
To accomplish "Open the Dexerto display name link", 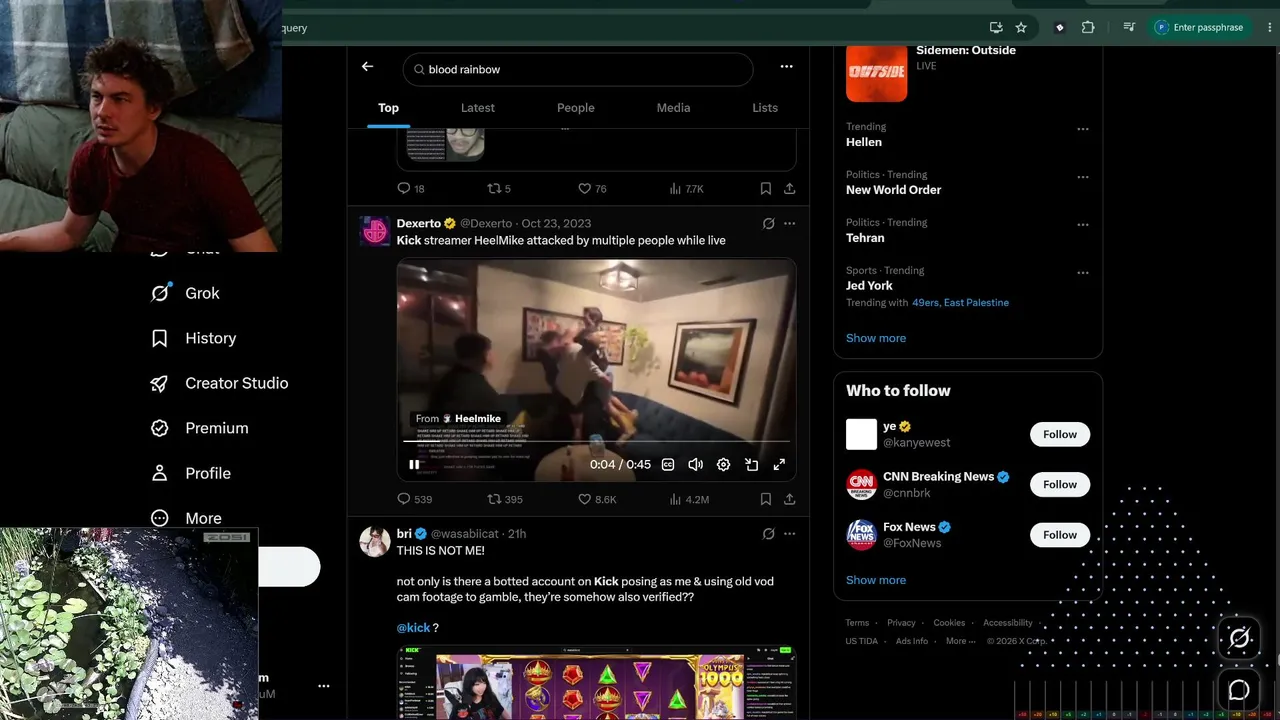I will click(419, 223).
